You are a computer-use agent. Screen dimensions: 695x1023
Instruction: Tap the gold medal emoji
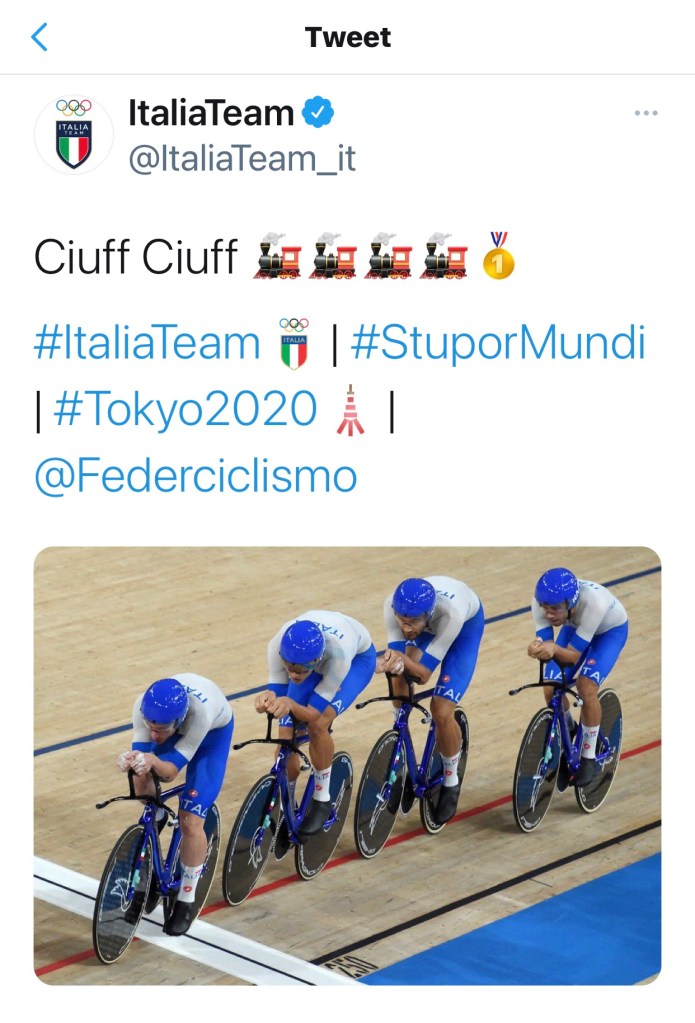pos(498,256)
